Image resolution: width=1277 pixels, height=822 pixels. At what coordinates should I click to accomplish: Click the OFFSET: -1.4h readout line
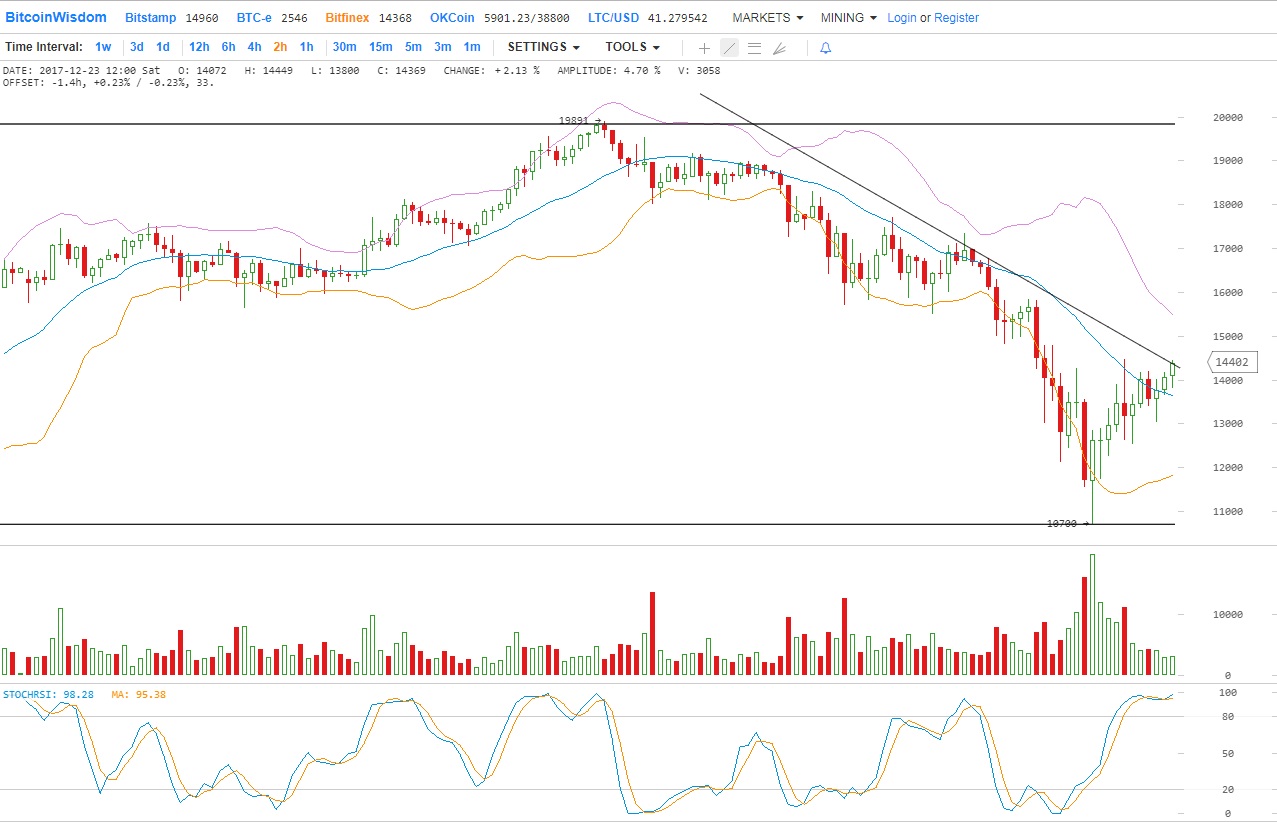tap(108, 83)
